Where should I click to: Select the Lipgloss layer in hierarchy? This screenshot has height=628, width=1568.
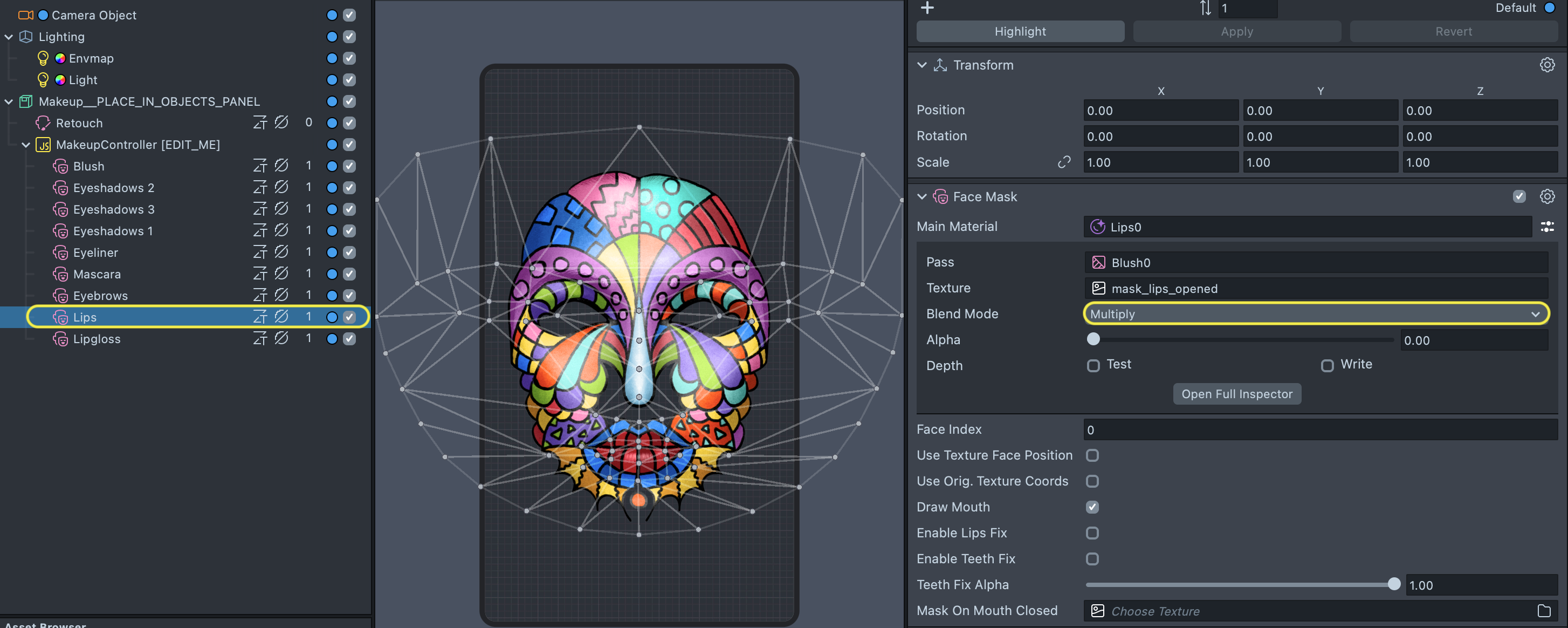tap(97, 339)
